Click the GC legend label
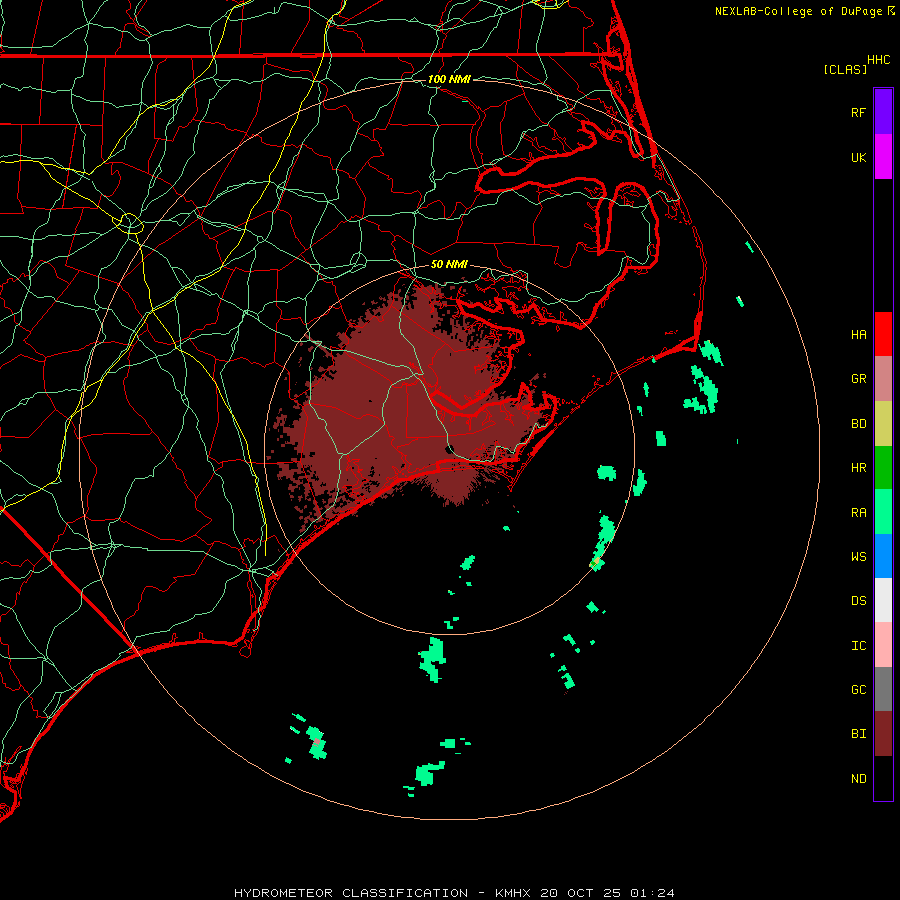This screenshot has height=900, width=900. coord(858,689)
